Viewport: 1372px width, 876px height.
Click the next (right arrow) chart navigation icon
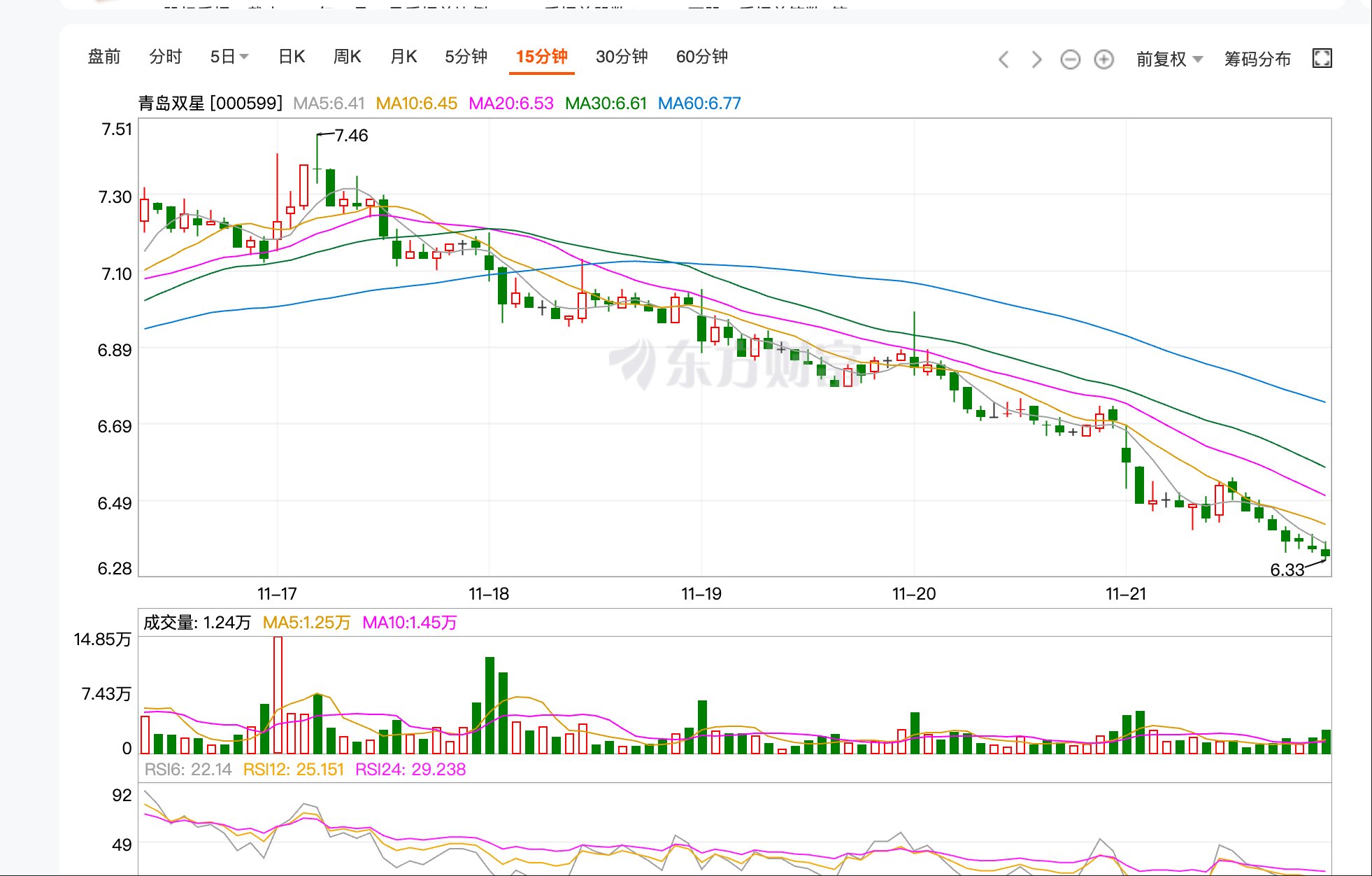click(1036, 59)
